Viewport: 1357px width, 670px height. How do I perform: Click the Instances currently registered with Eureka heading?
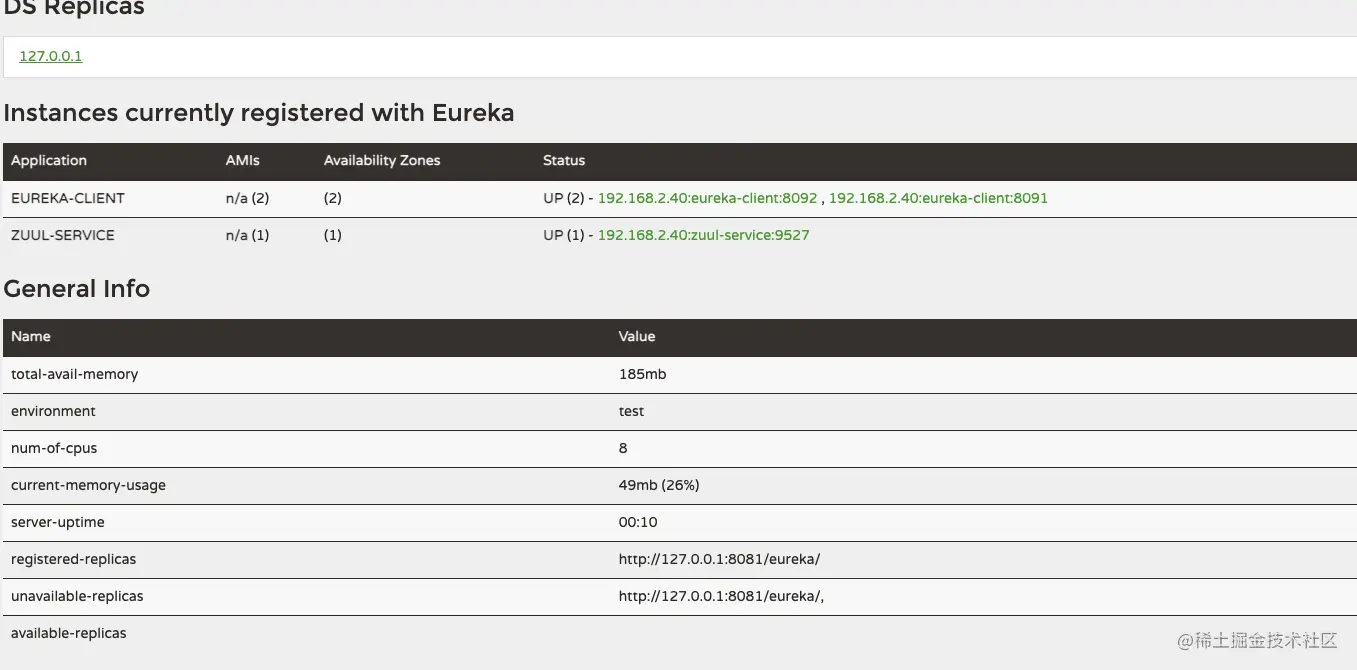(259, 113)
